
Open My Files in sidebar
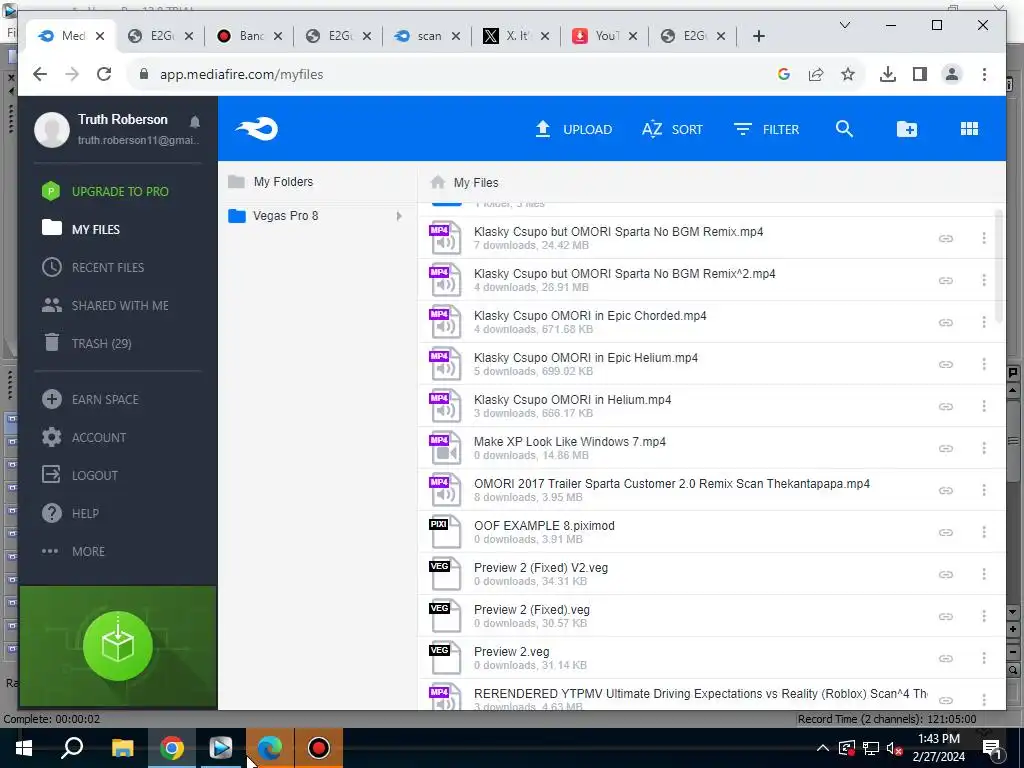81,229
